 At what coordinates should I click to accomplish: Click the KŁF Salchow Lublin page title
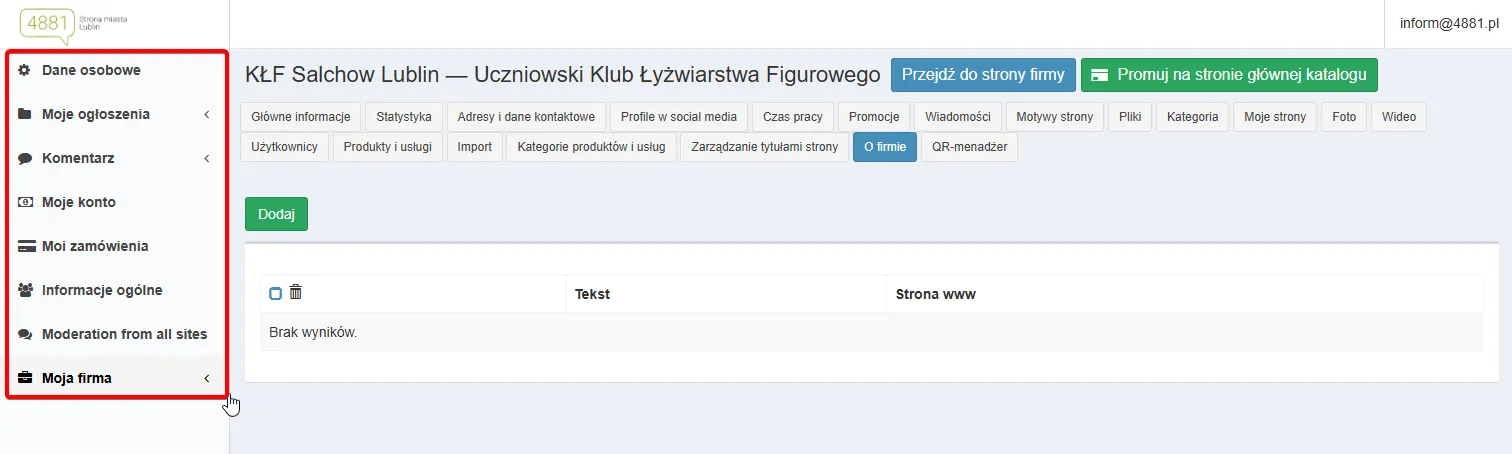[562, 74]
